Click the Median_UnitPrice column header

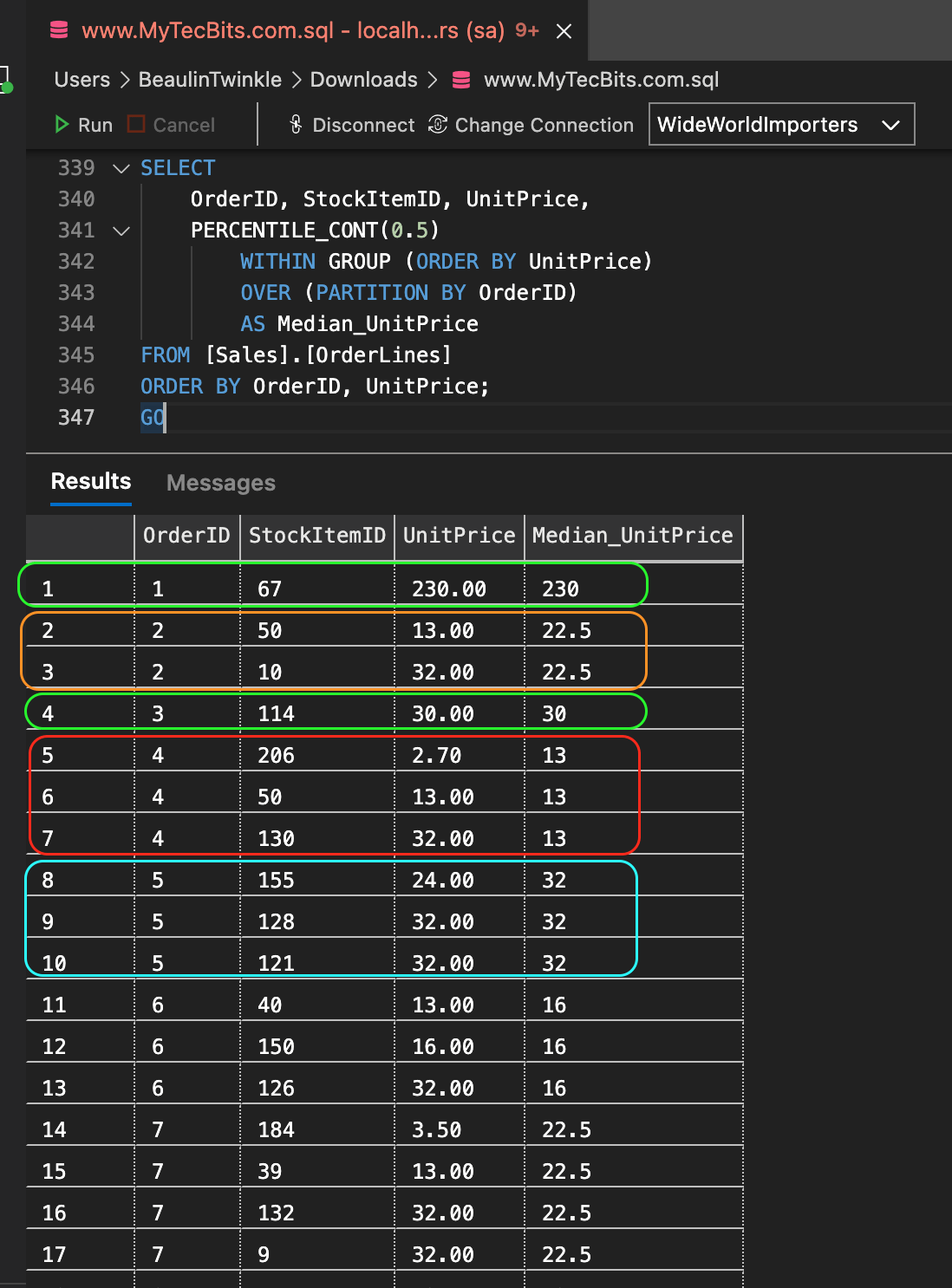coord(634,536)
